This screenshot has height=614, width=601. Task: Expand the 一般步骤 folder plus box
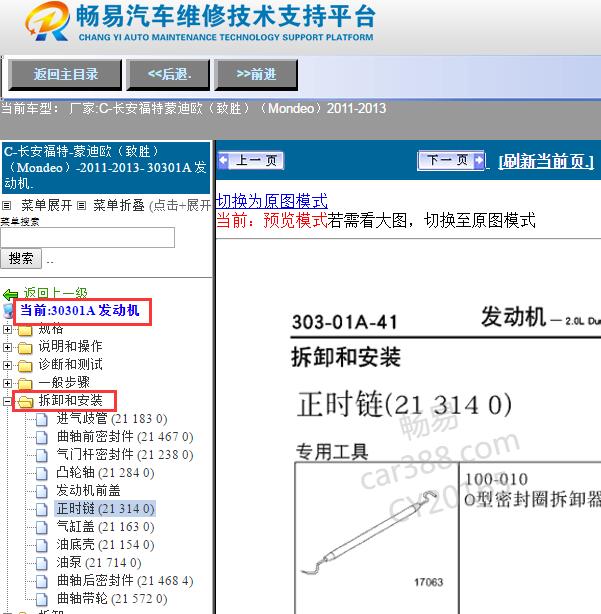[7, 383]
